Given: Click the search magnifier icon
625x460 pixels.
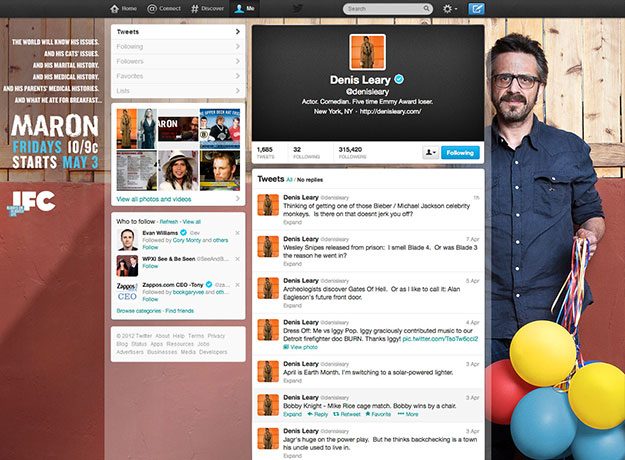Looking at the screenshot, I should 426,8.
